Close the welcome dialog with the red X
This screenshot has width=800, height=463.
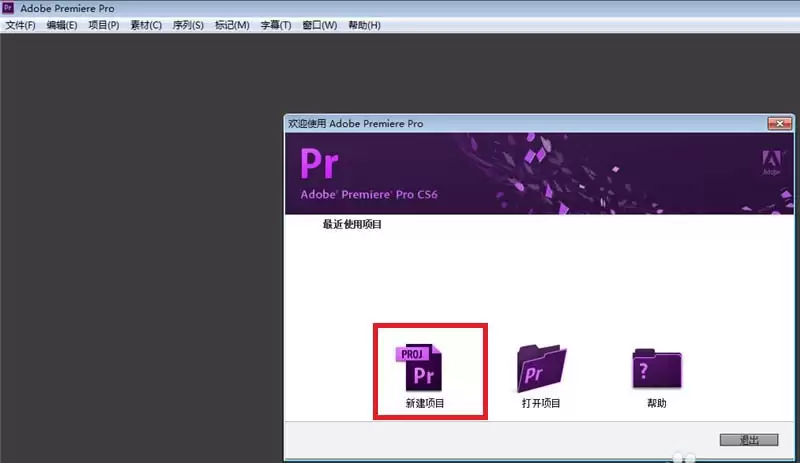(x=780, y=123)
